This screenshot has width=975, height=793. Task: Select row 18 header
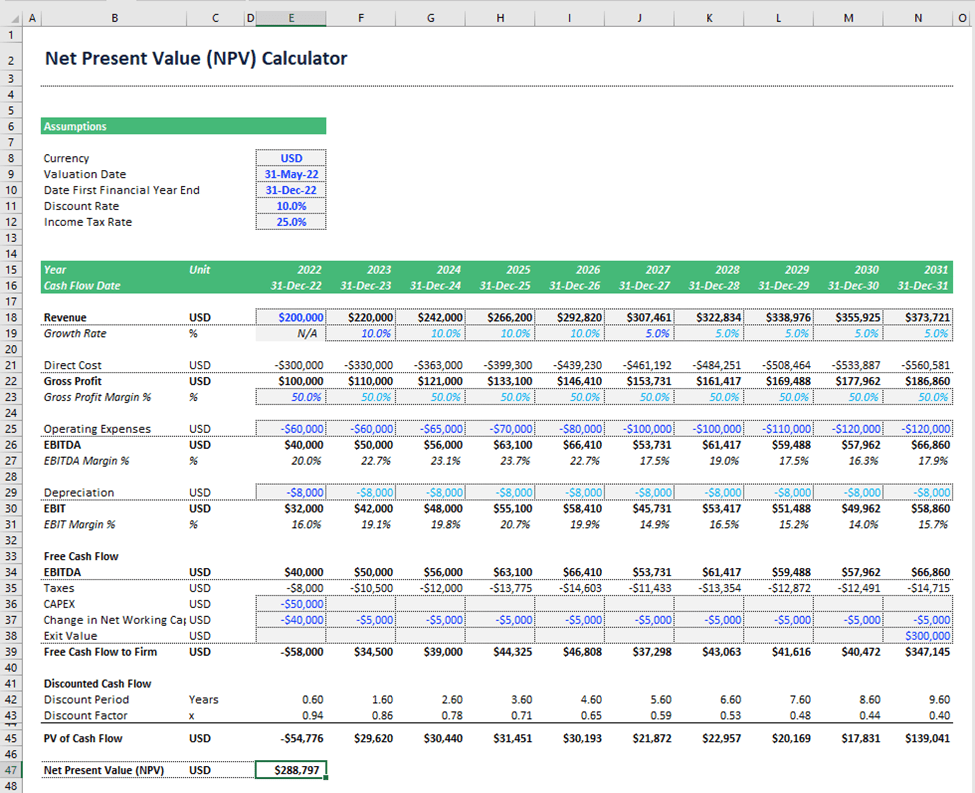click(11, 317)
